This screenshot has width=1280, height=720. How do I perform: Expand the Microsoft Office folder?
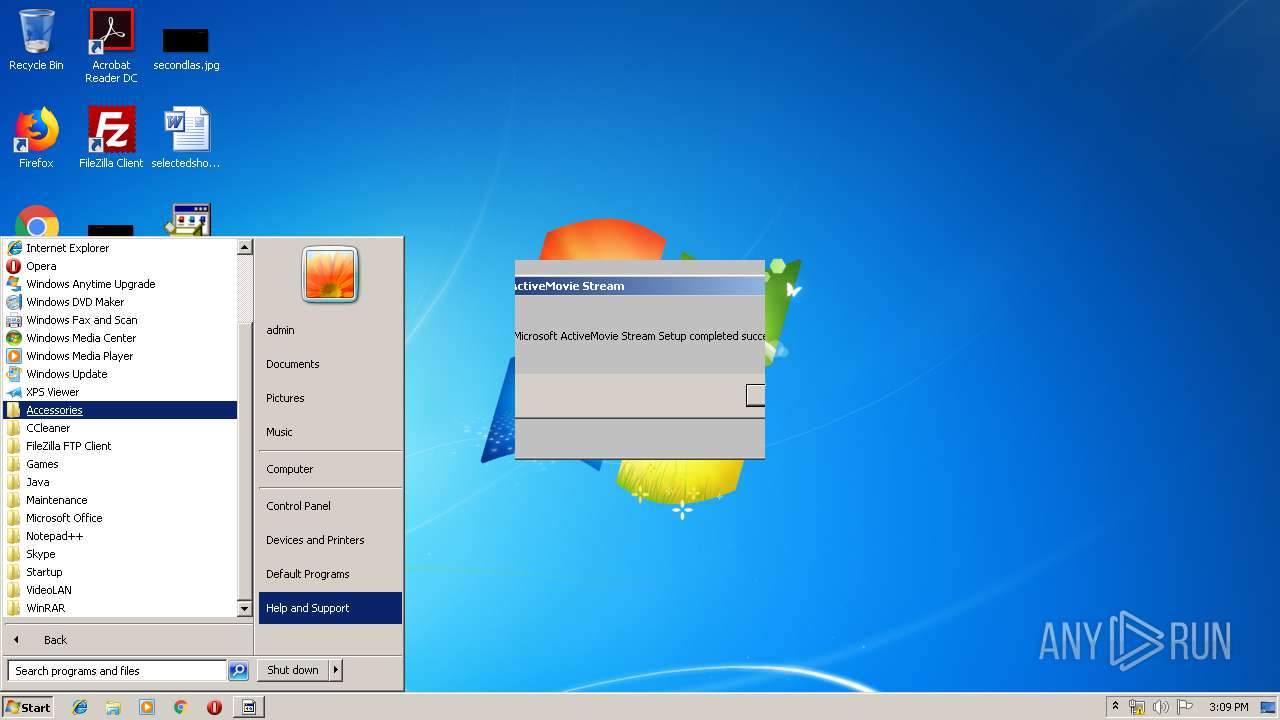[x=120, y=518]
